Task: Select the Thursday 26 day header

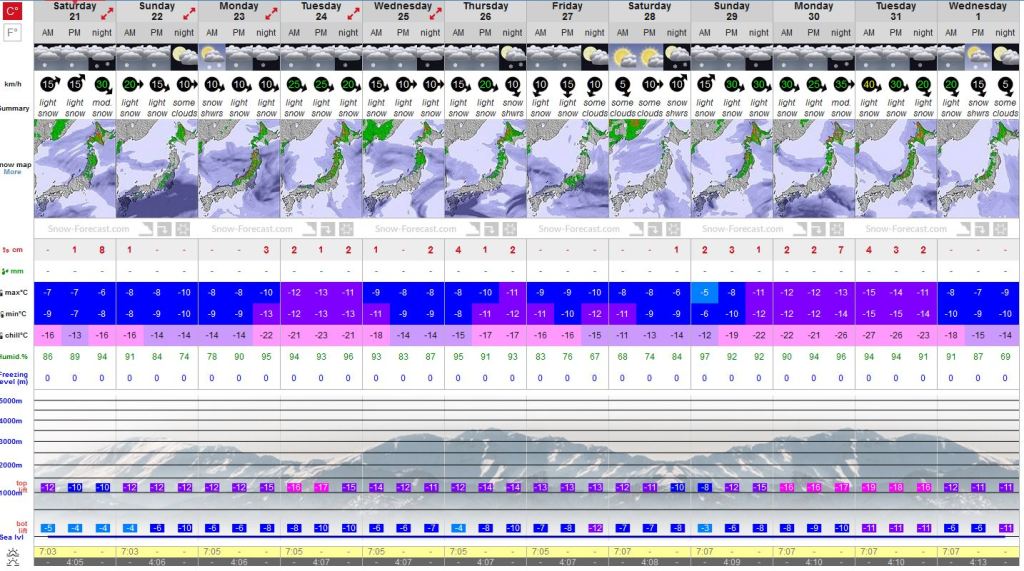Action: (485, 12)
